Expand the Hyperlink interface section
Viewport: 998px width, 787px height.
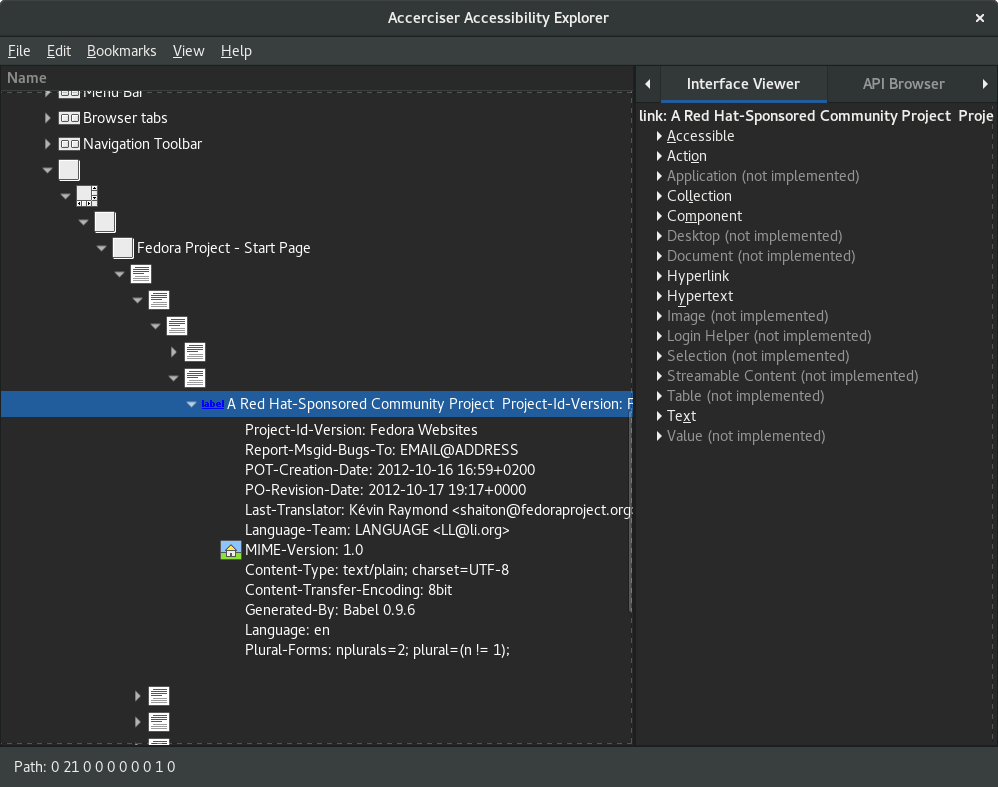[x=659, y=276]
